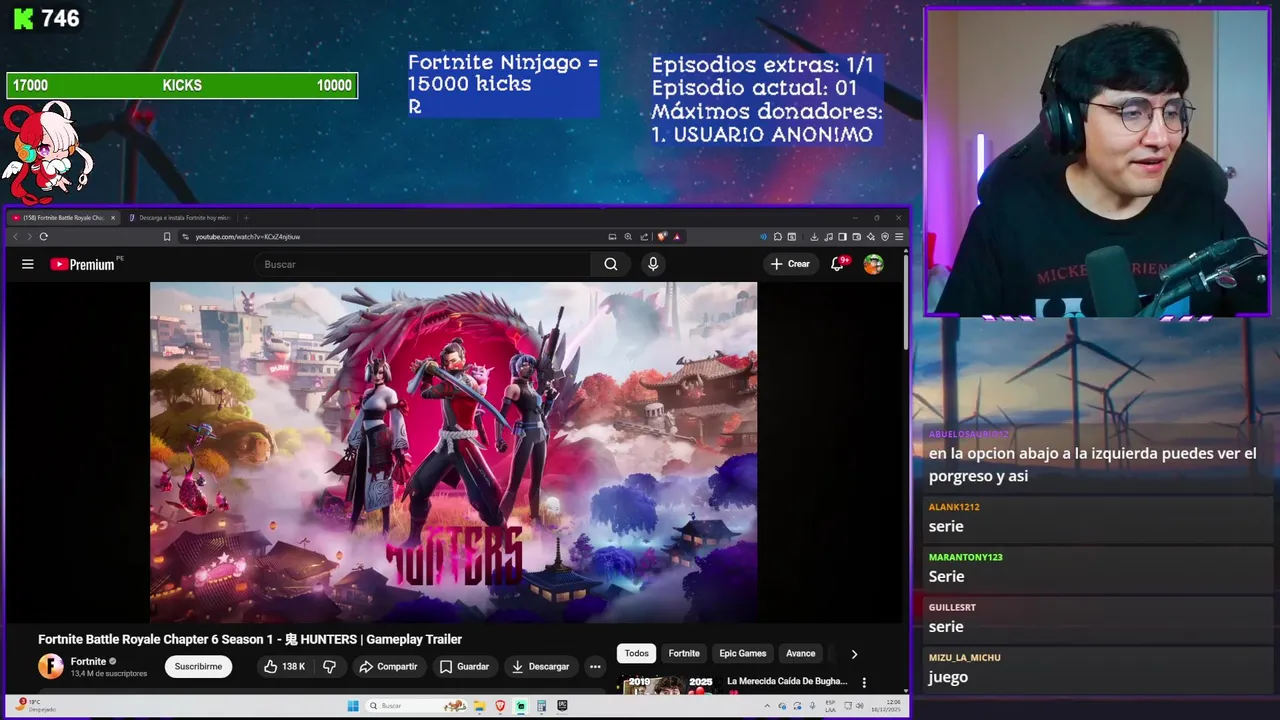Switch to Descarga e instala Fortnite tab

pyautogui.click(x=180, y=217)
